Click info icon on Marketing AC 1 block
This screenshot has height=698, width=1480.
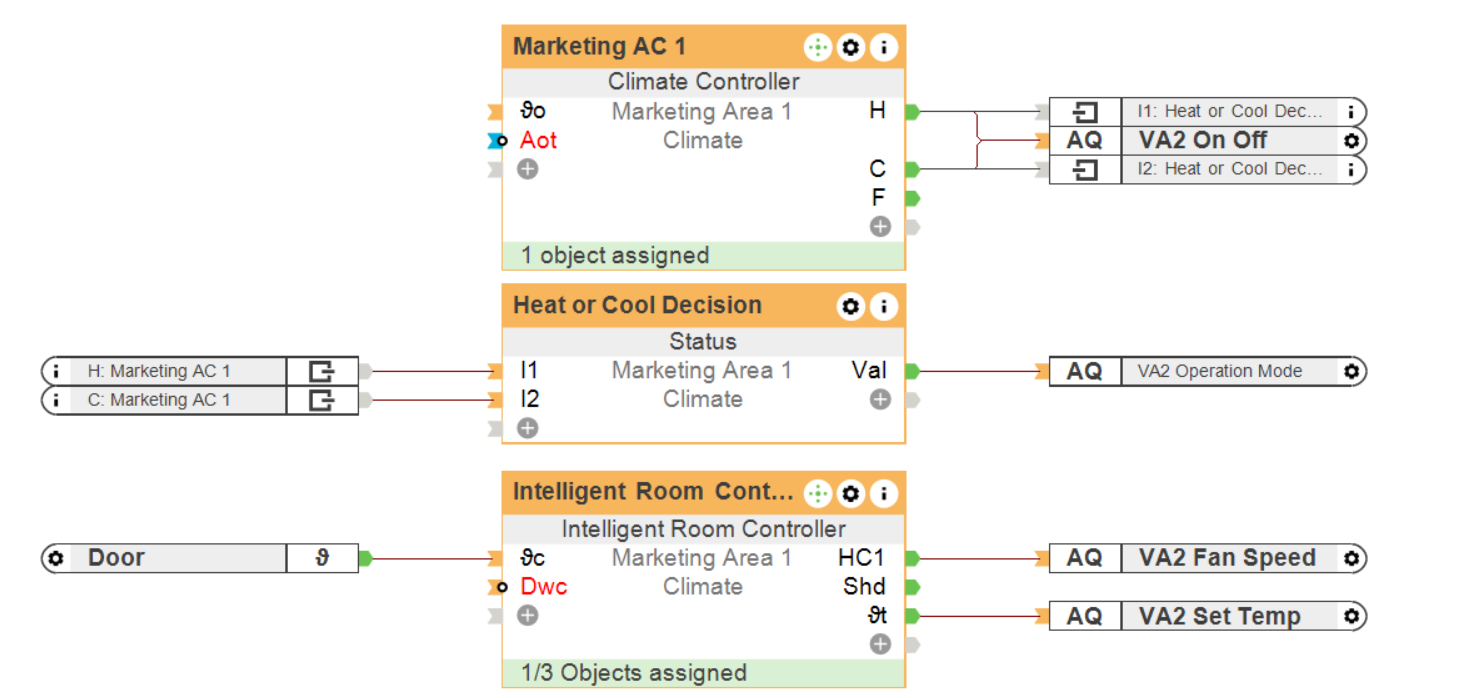(x=883, y=47)
